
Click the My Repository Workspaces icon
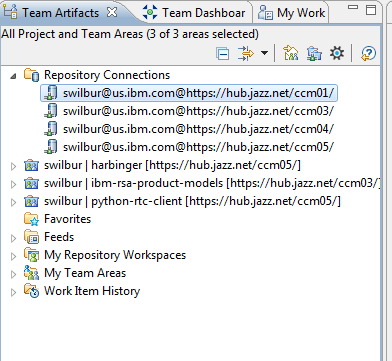click(x=32, y=255)
